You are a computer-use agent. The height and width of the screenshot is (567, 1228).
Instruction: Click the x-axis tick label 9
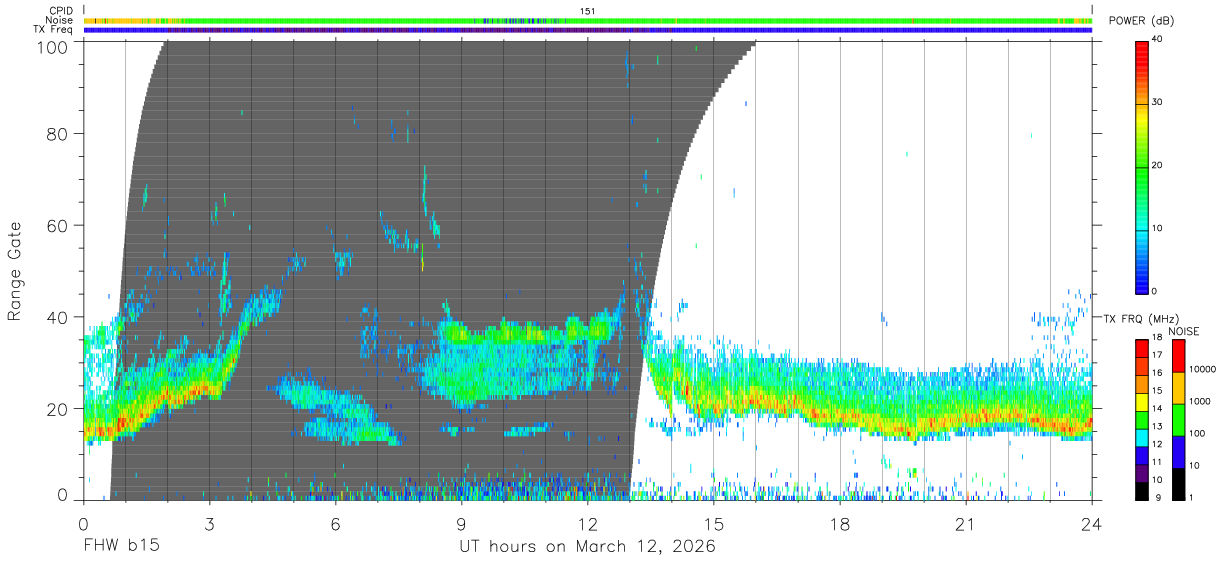click(x=461, y=525)
